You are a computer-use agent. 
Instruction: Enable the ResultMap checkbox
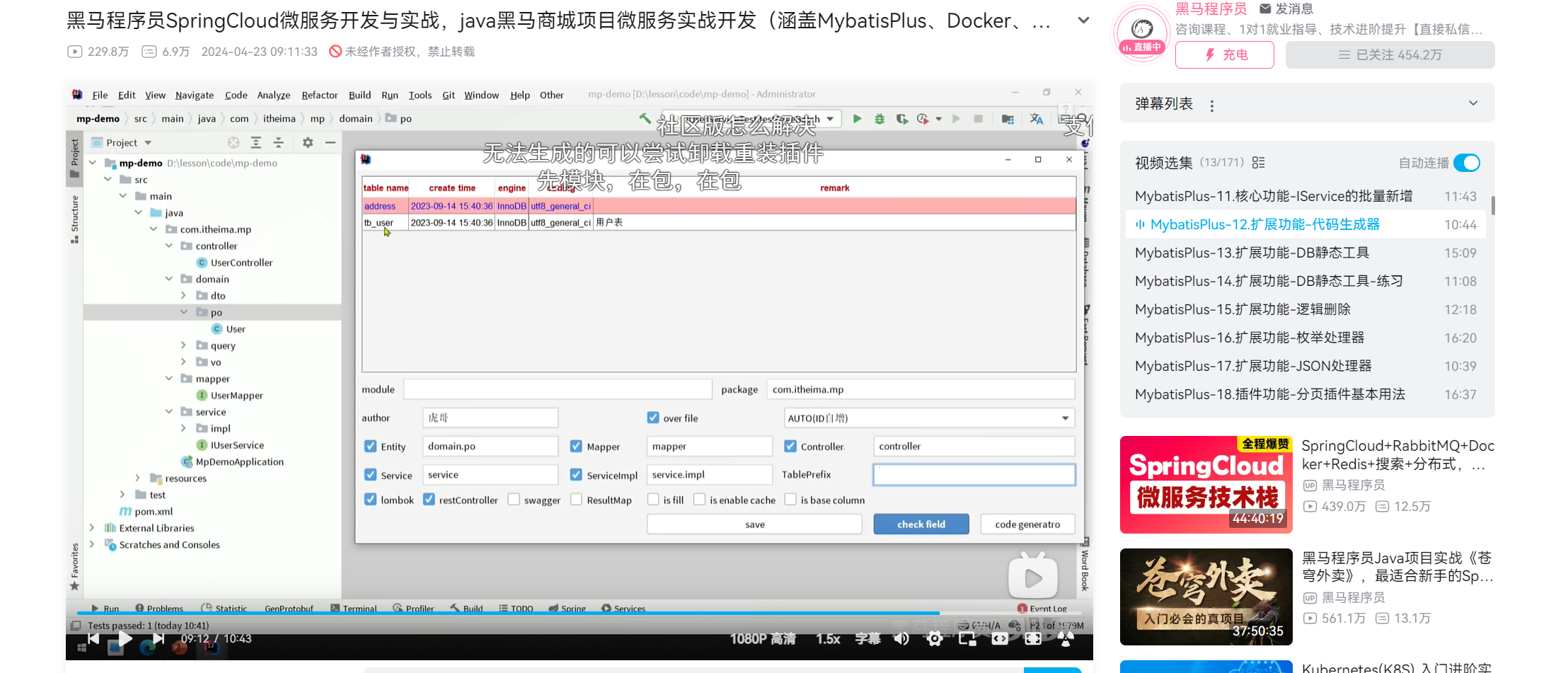coord(576,499)
